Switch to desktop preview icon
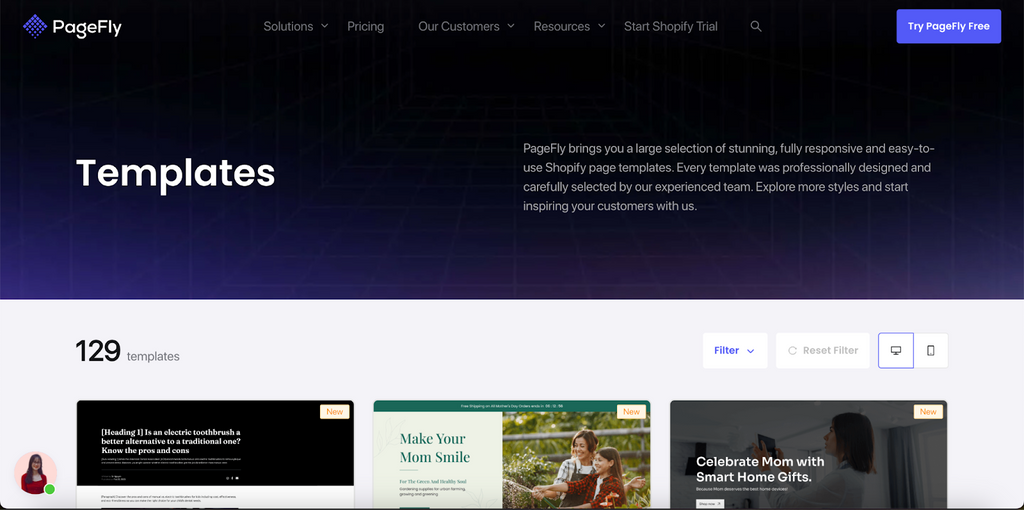This screenshot has height=510, width=1024. (896, 351)
